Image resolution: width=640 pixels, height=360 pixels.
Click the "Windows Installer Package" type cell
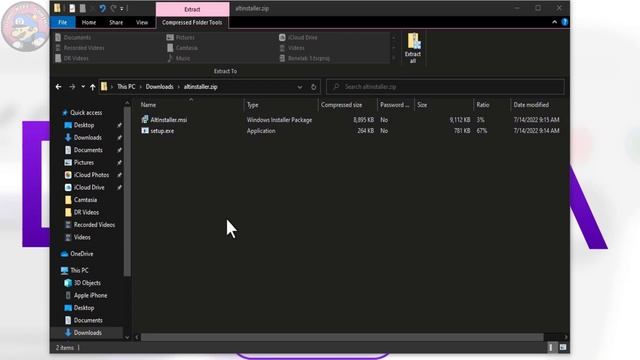(279, 120)
